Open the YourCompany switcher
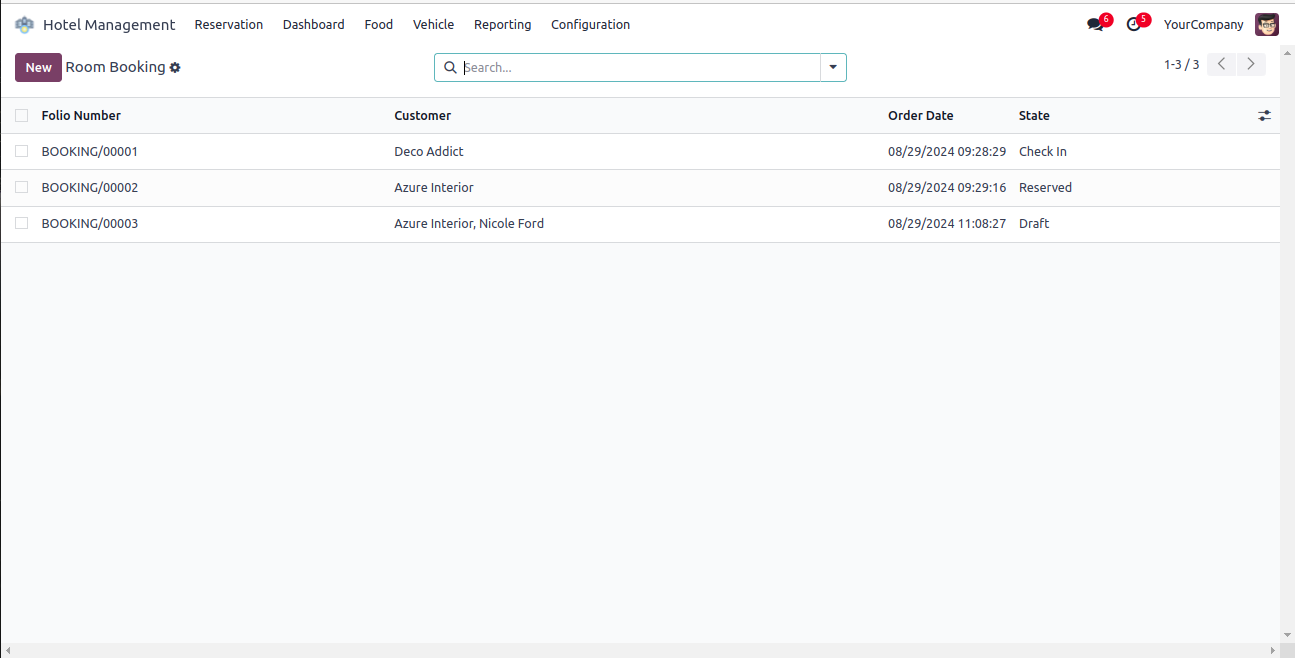This screenshot has width=1295, height=658. tap(1204, 25)
